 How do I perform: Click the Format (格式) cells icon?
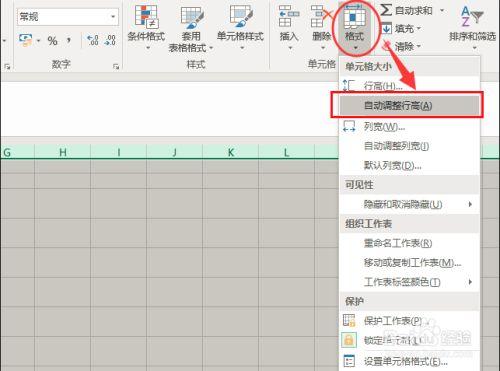pyautogui.click(x=355, y=16)
